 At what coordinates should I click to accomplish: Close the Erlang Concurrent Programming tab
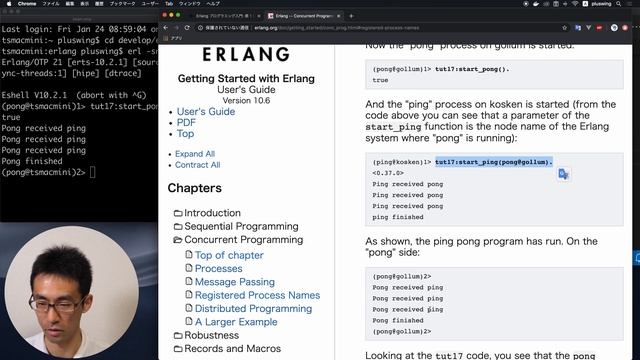338,16
